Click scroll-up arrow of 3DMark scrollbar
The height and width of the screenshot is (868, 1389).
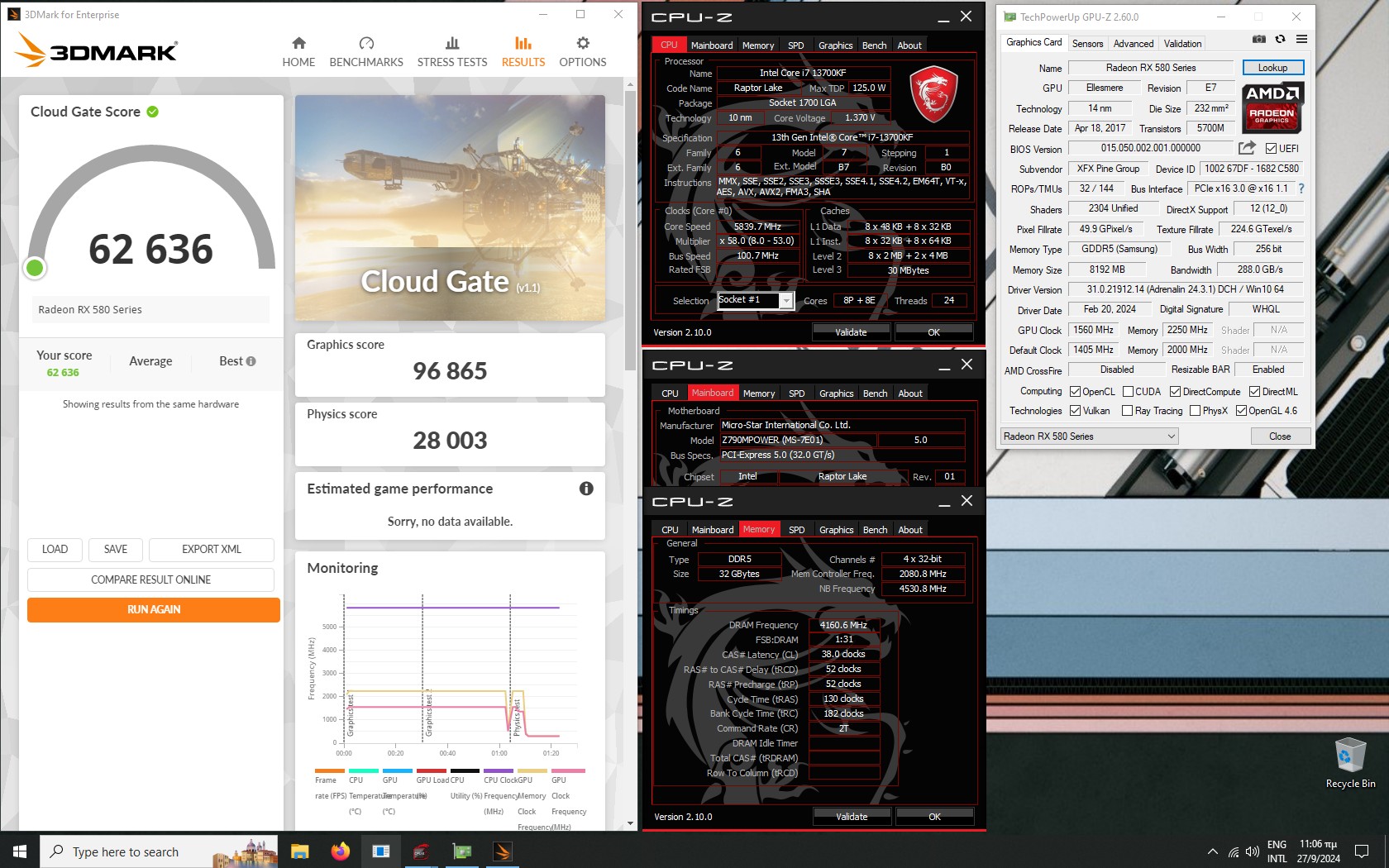[630, 84]
